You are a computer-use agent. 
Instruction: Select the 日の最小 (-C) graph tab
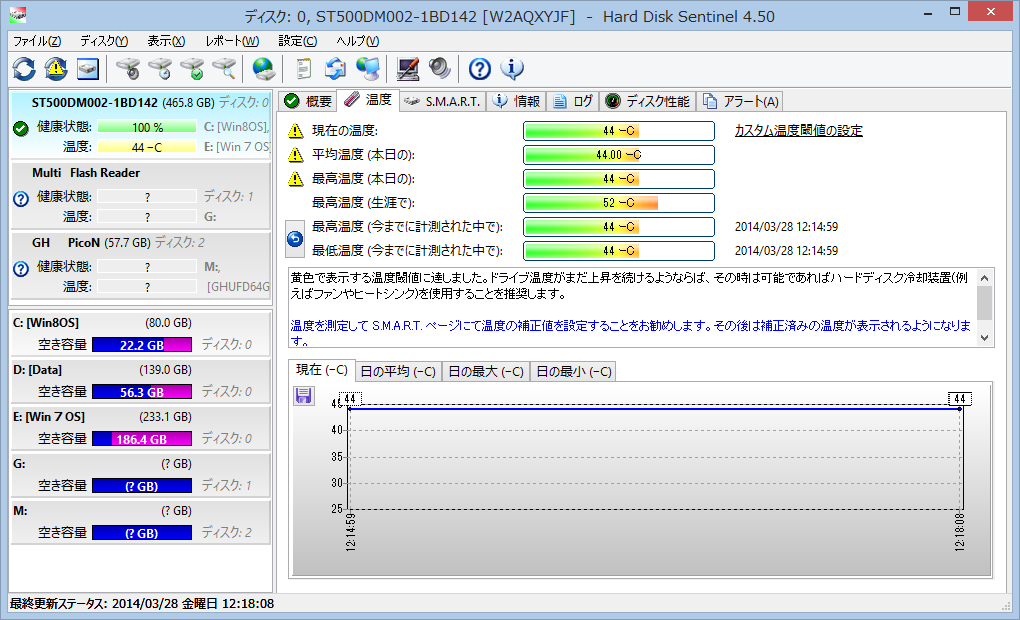point(573,371)
